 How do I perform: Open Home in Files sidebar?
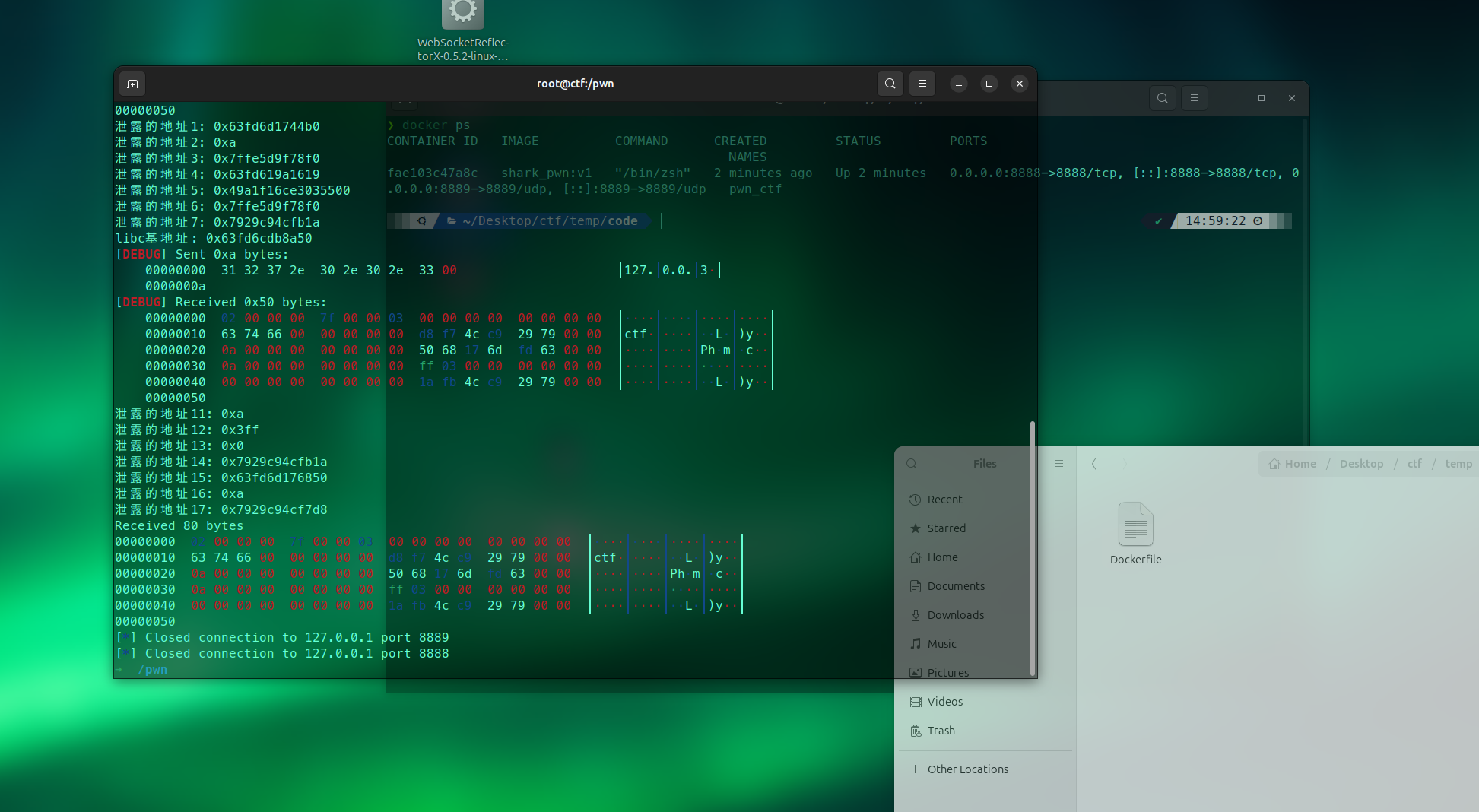pos(985,557)
